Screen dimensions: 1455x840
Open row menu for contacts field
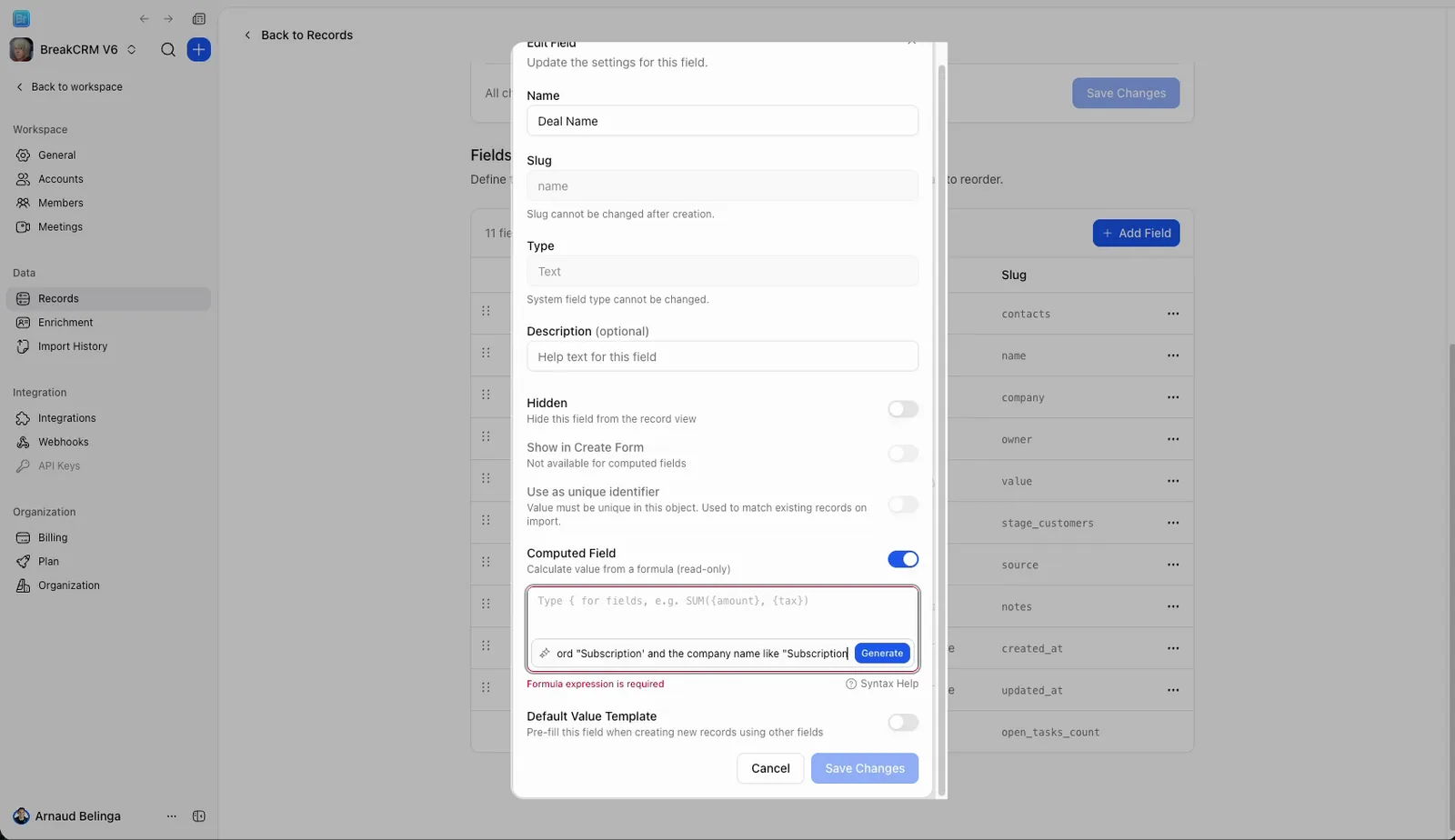click(x=1173, y=314)
